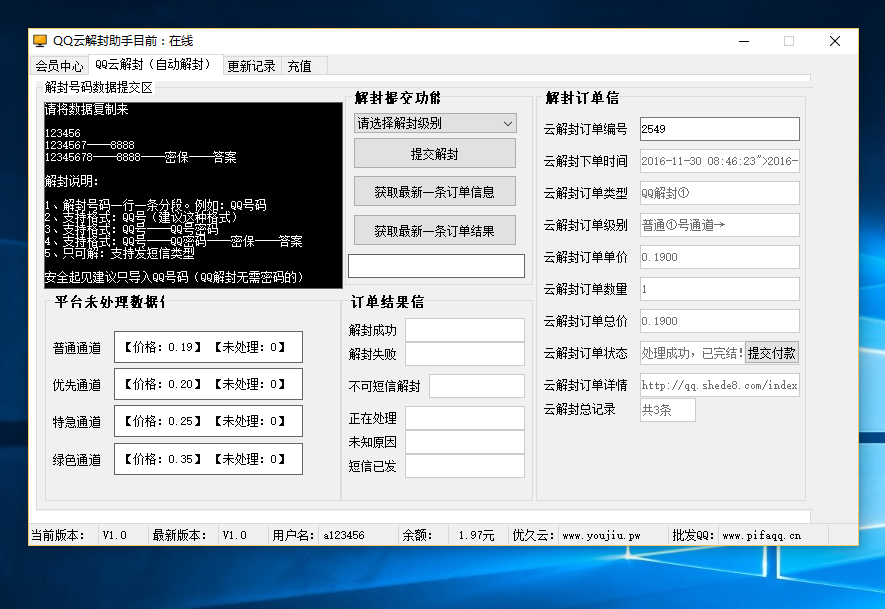Click the 提交解封 button
This screenshot has height=609, width=885.
pos(435,154)
